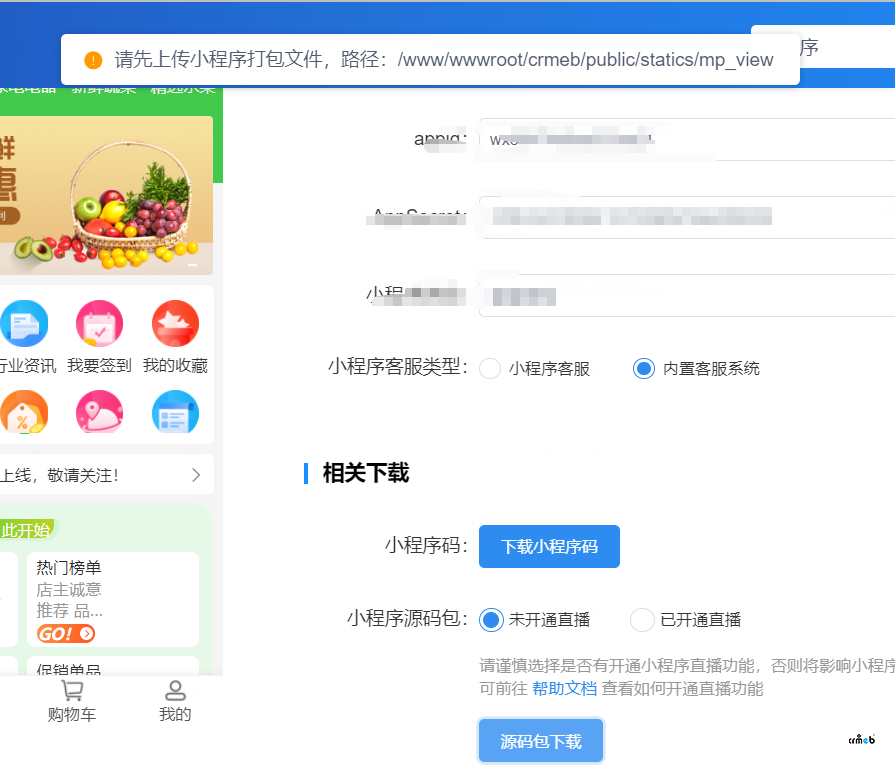This screenshot has height=773, width=895.
Task: Select 内置客服系统 radio option
Action: tap(644, 369)
